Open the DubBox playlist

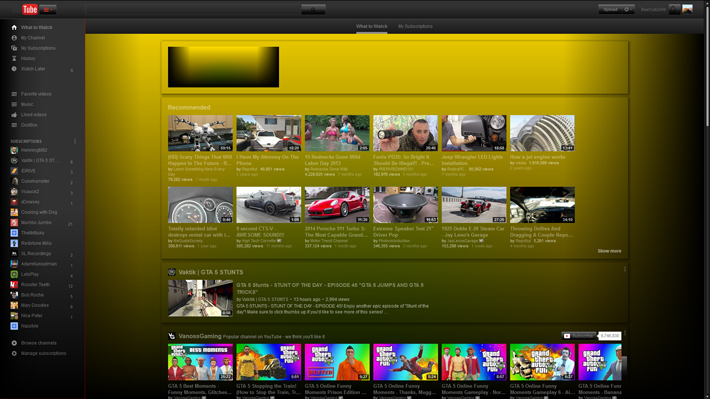(29, 125)
